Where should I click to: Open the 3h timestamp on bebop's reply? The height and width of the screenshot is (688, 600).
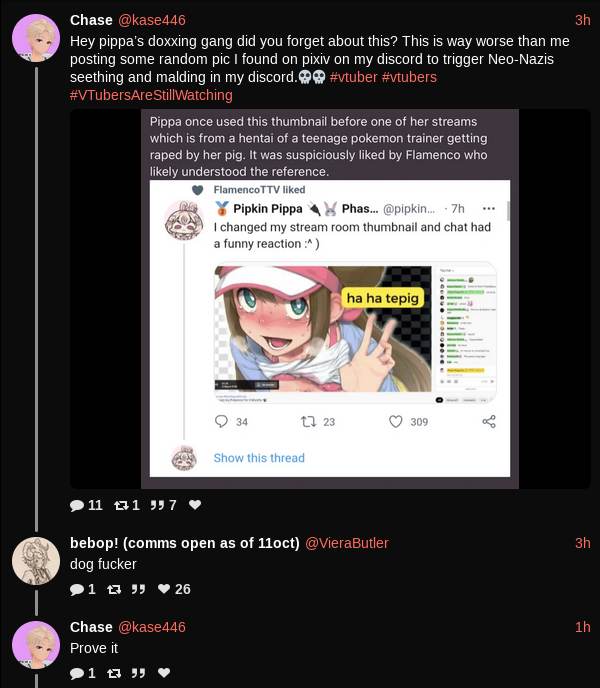(x=583, y=543)
